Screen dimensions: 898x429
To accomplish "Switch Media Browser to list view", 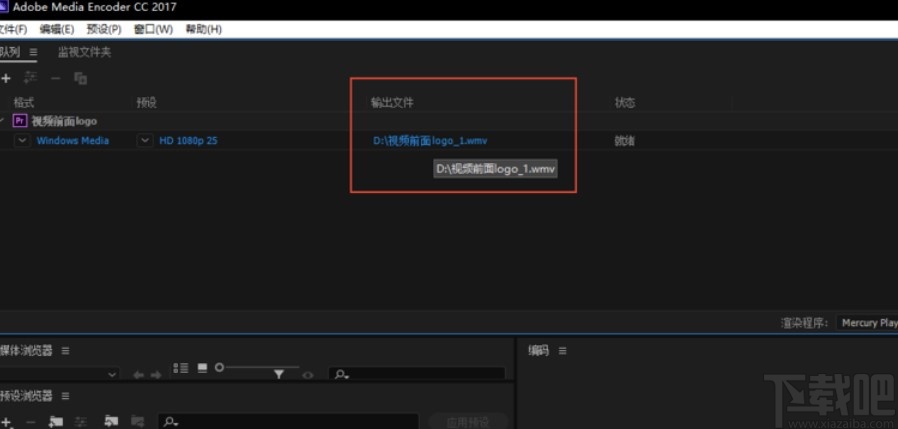I will pos(181,368).
